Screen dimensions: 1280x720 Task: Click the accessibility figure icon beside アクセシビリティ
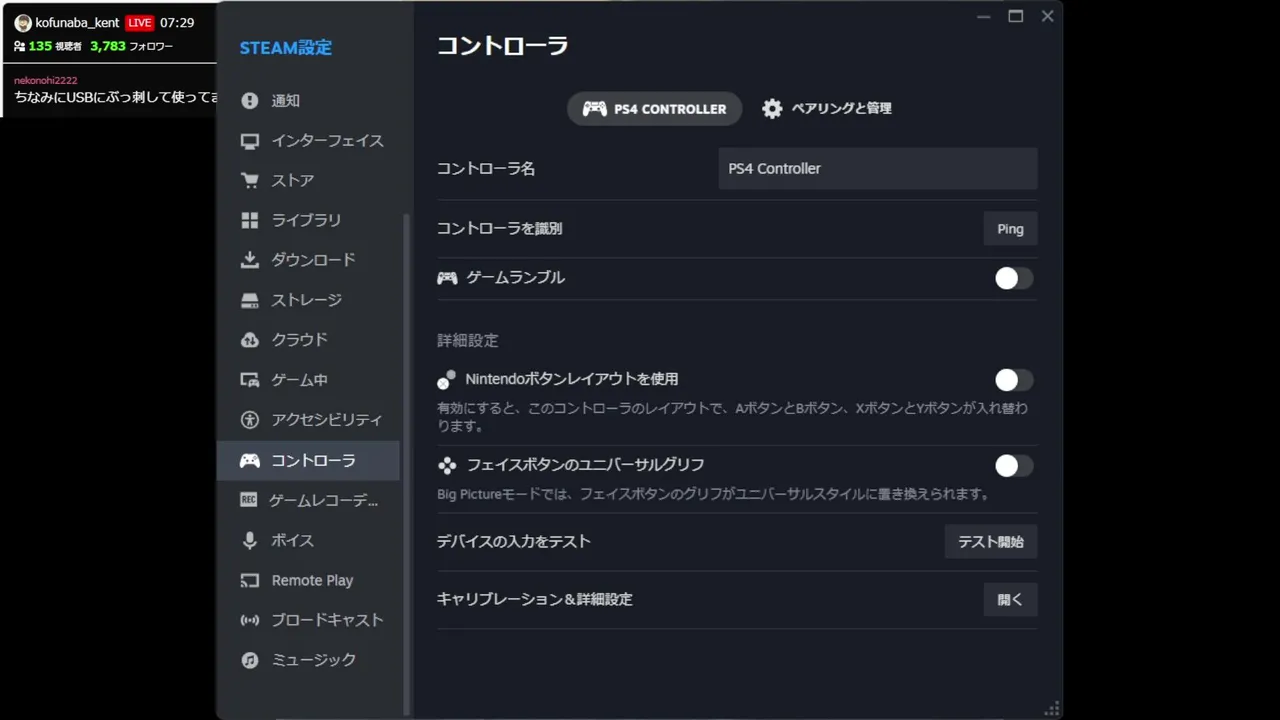click(250, 420)
